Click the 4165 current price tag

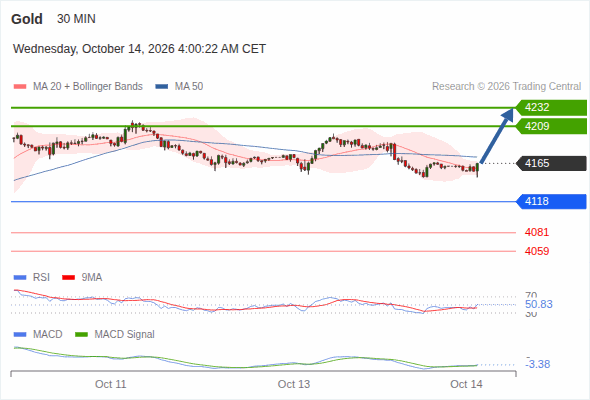(551, 163)
